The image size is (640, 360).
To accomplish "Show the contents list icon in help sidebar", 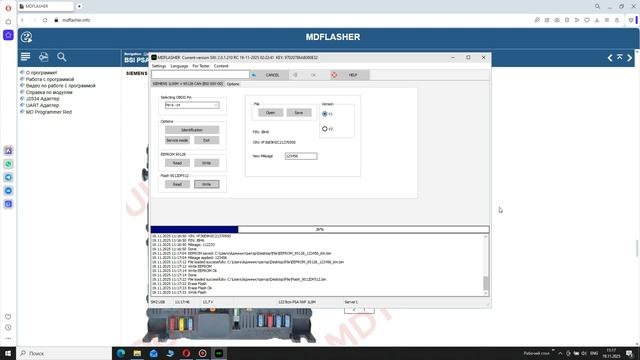I will (x=25, y=57).
